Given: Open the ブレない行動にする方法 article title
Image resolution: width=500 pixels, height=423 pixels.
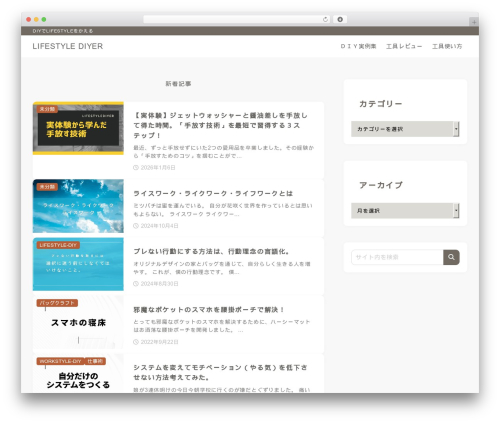Looking at the screenshot, I should pos(212,251).
